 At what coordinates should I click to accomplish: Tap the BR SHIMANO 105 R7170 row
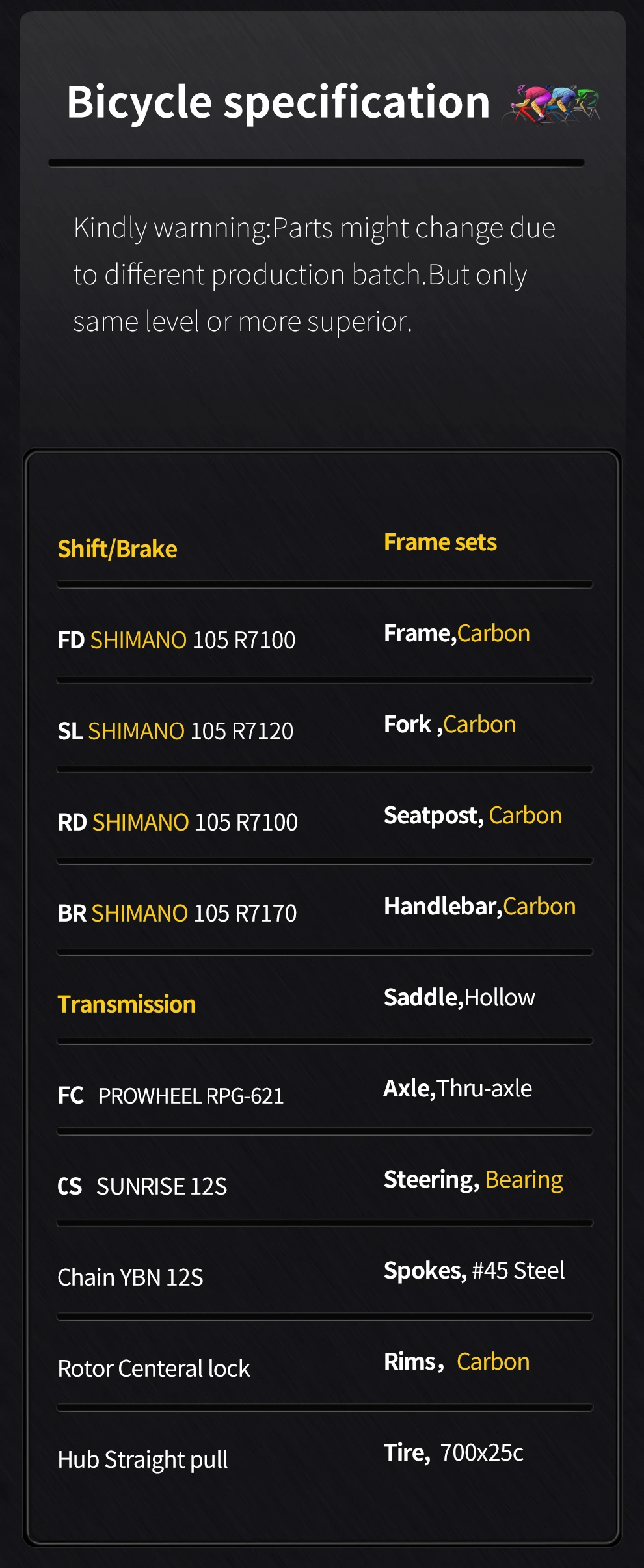177,914
